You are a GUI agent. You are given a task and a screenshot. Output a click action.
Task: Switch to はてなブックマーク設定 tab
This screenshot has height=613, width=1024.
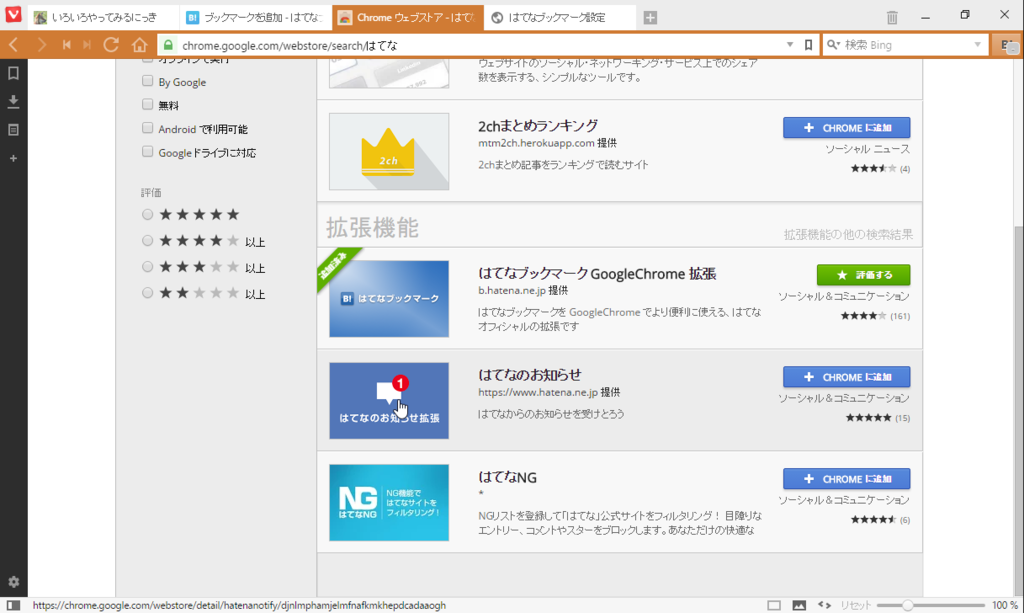[560, 18]
